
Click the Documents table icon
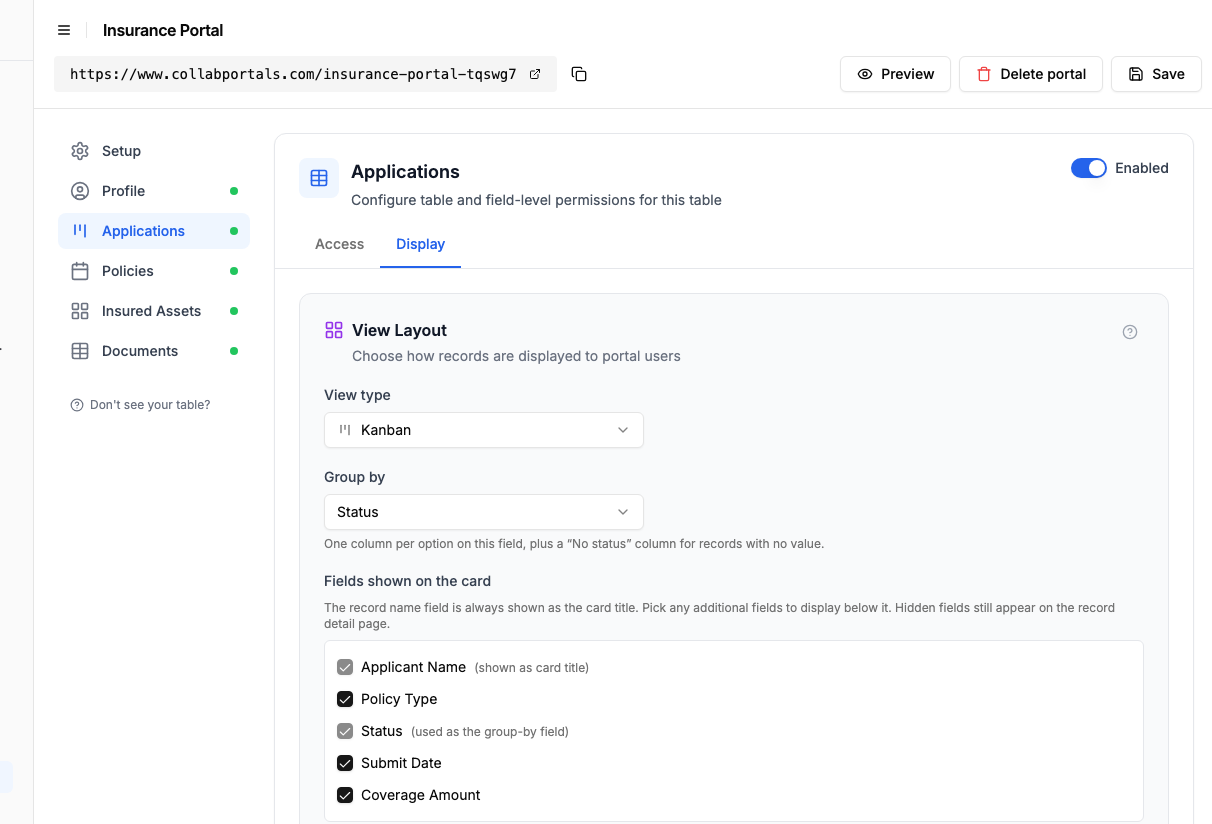80,351
